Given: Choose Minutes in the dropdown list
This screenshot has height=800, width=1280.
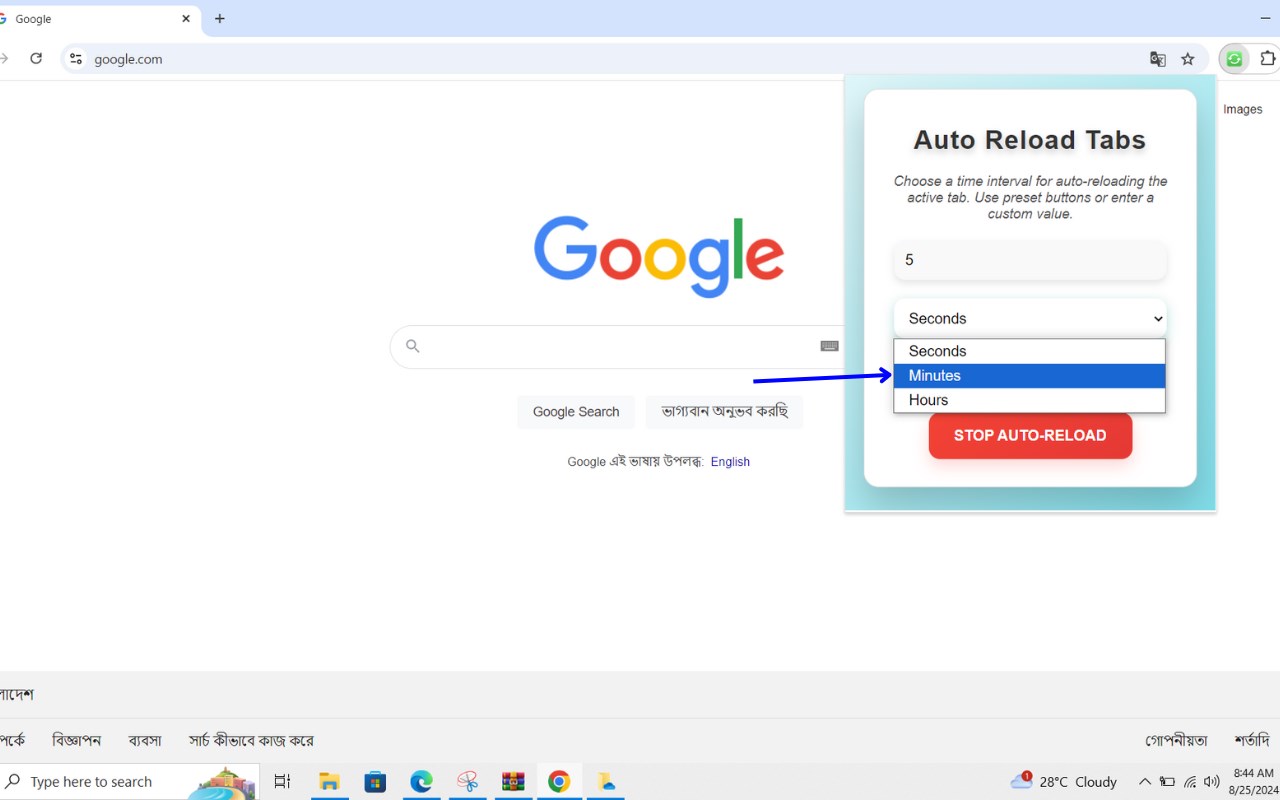Looking at the screenshot, I should coord(1030,376).
